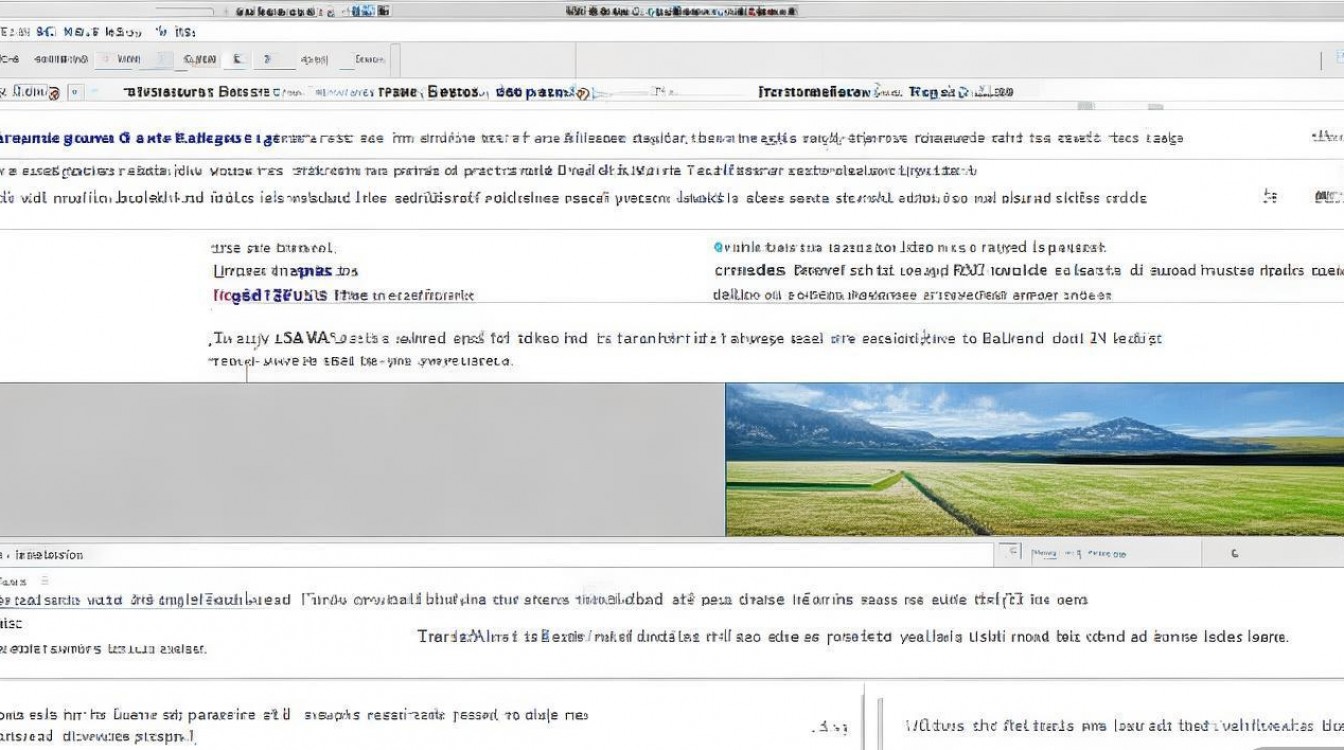1344x750 pixels.
Task: Click the small red circular icon in toolbar row
Action: tap(53, 93)
